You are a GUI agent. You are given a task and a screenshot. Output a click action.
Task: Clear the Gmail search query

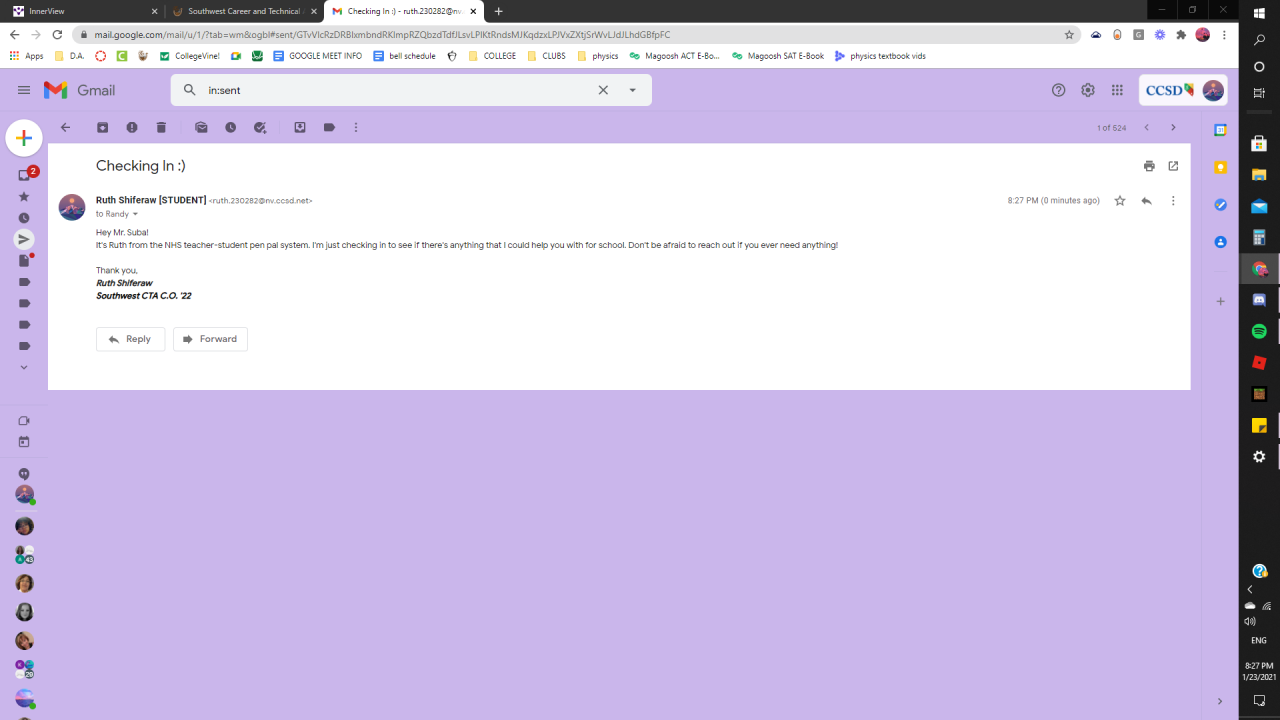pyautogui.click(x=603, y=90)
